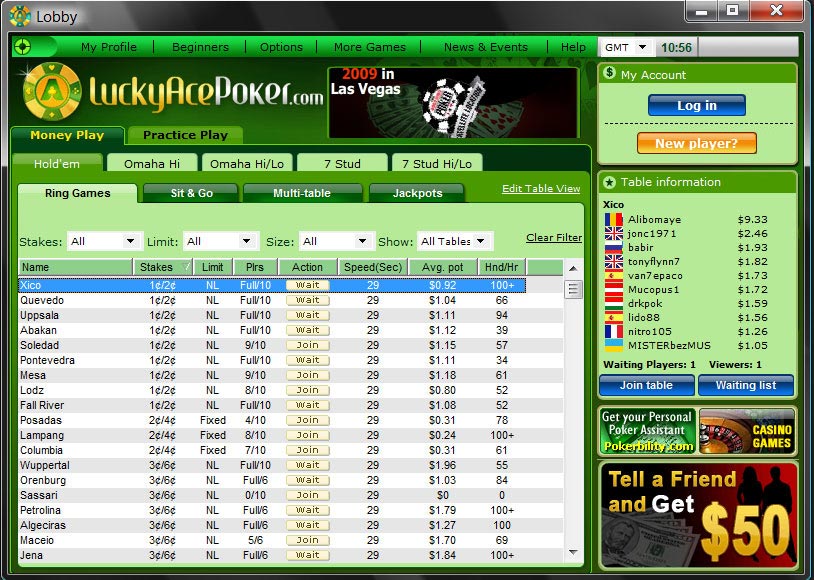Click the flag icon next to jonc1971
Screen dimensions: 814x580
tap(614, 234)
